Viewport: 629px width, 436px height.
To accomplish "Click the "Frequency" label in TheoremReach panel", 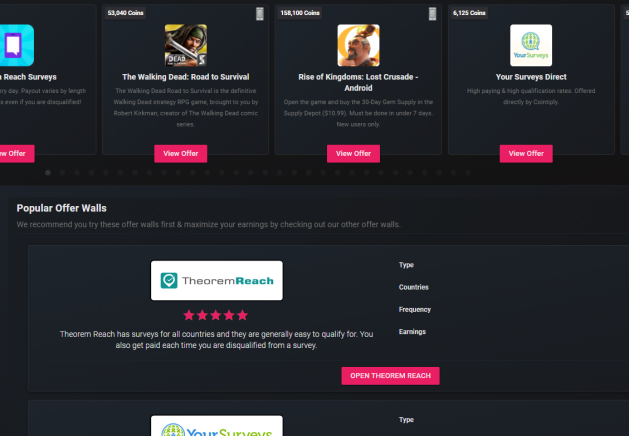I will [415, 310].
